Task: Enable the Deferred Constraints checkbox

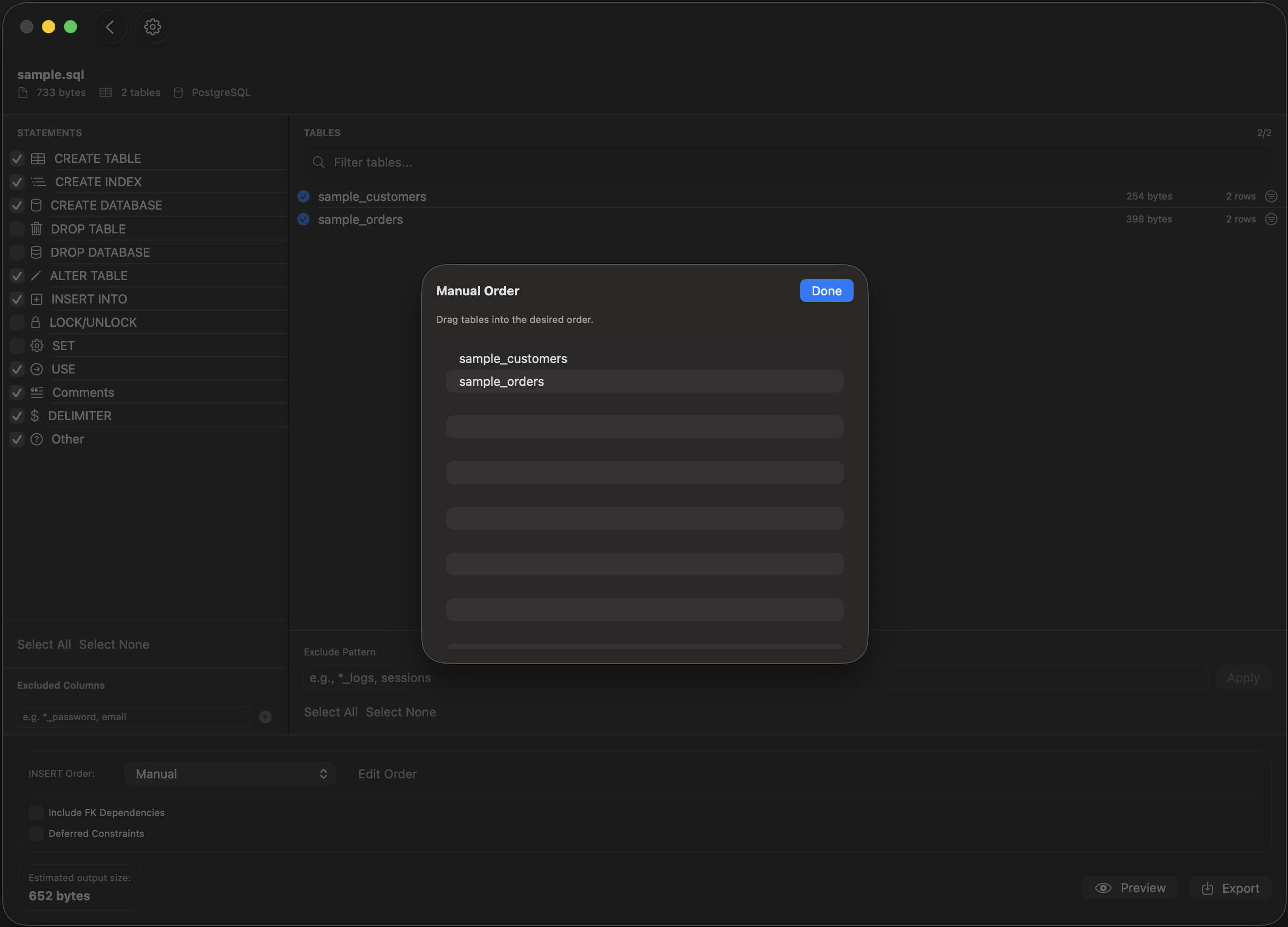Action: (x=36, y=833)
